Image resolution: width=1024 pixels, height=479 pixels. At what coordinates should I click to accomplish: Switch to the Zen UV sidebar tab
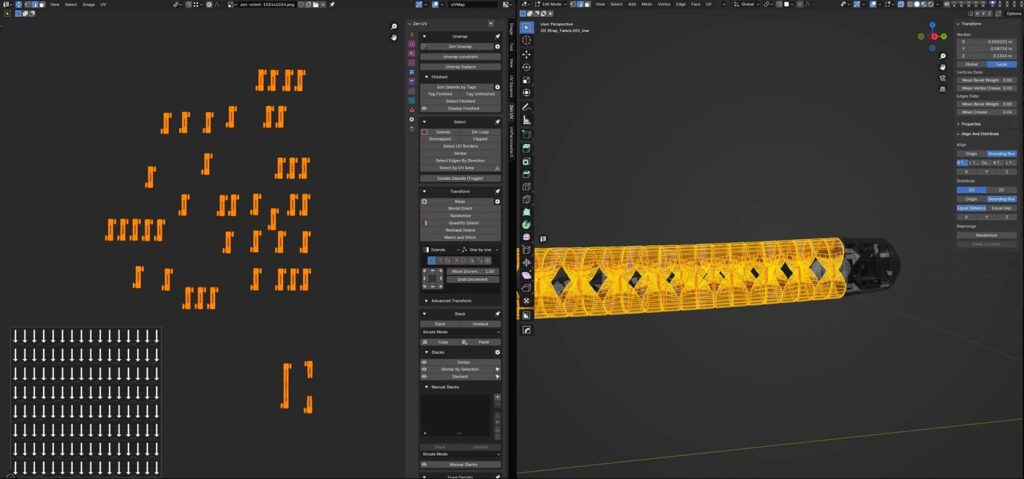pos(511,110)
